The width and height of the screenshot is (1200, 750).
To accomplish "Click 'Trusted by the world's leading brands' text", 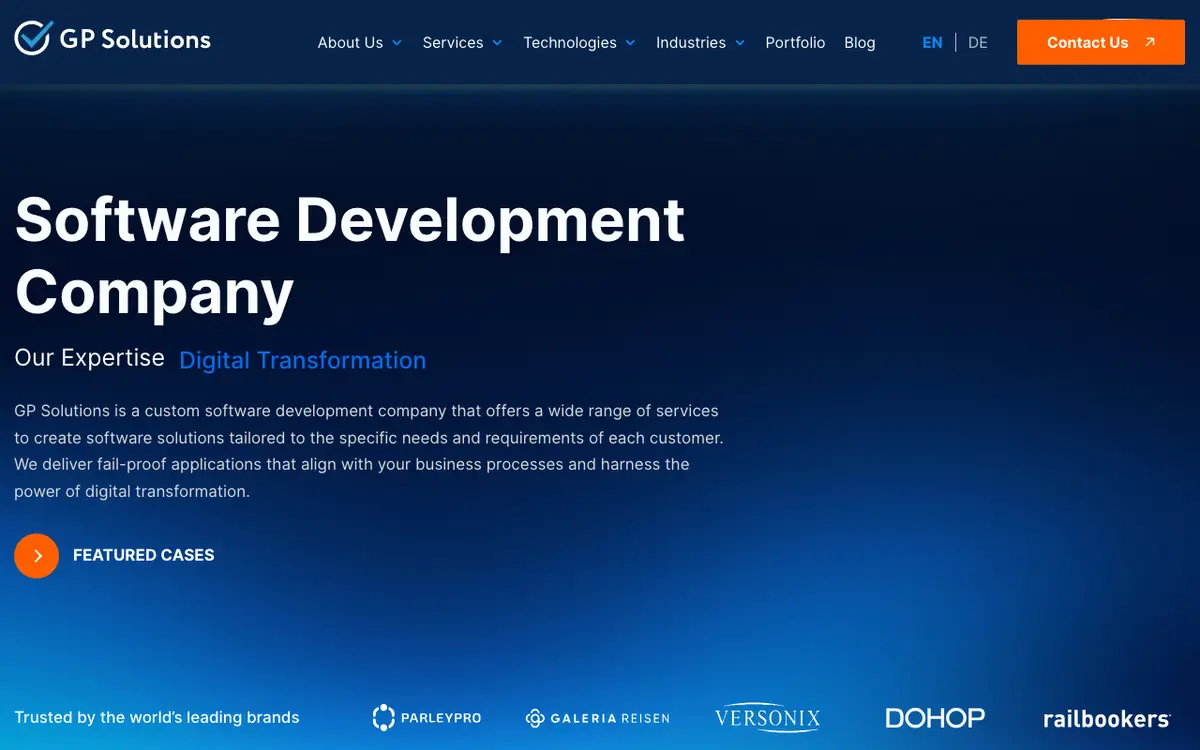I will (x=157, y=717).
